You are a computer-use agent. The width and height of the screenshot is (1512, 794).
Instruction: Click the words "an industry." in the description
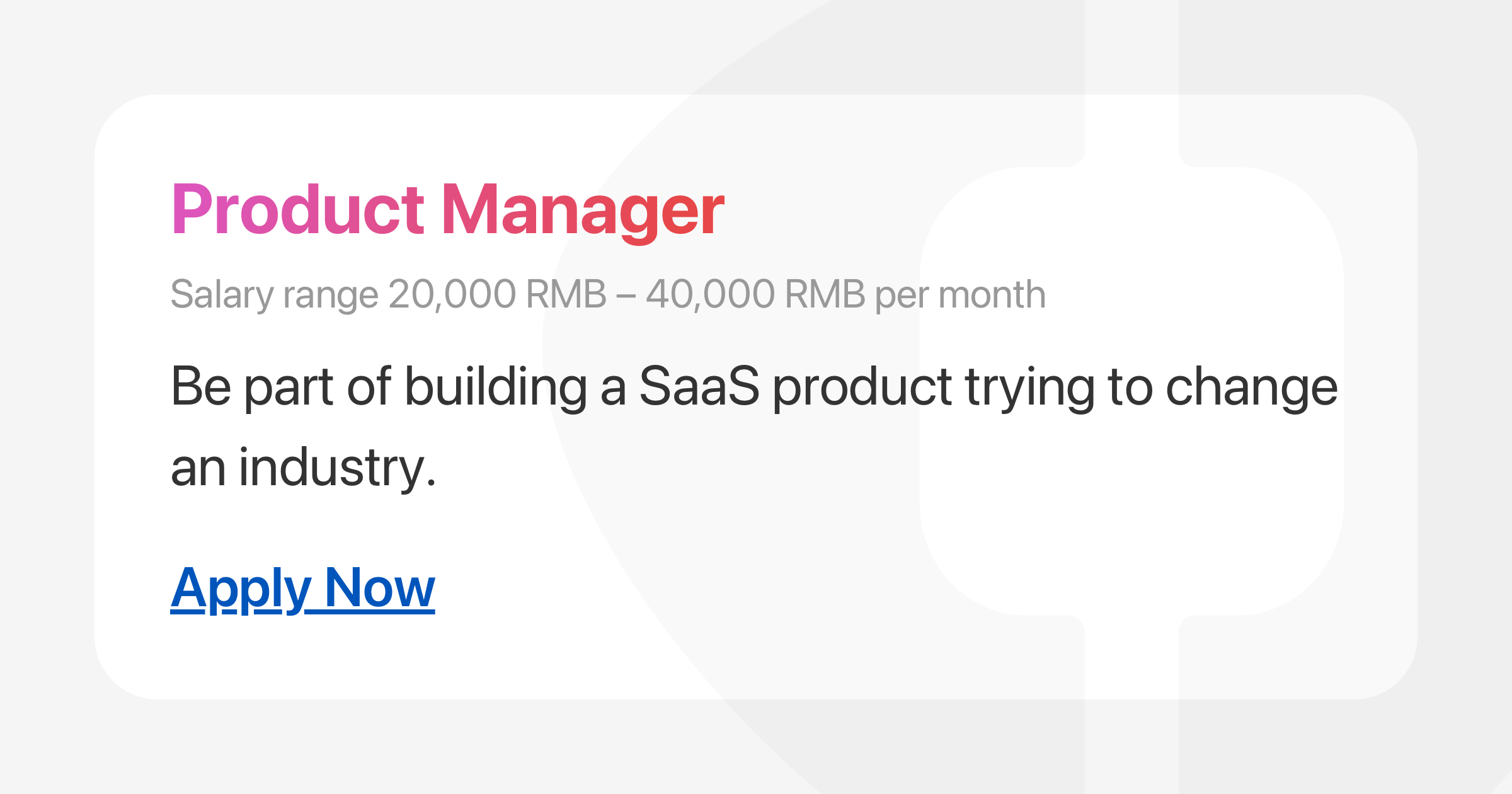click(303, 468)
